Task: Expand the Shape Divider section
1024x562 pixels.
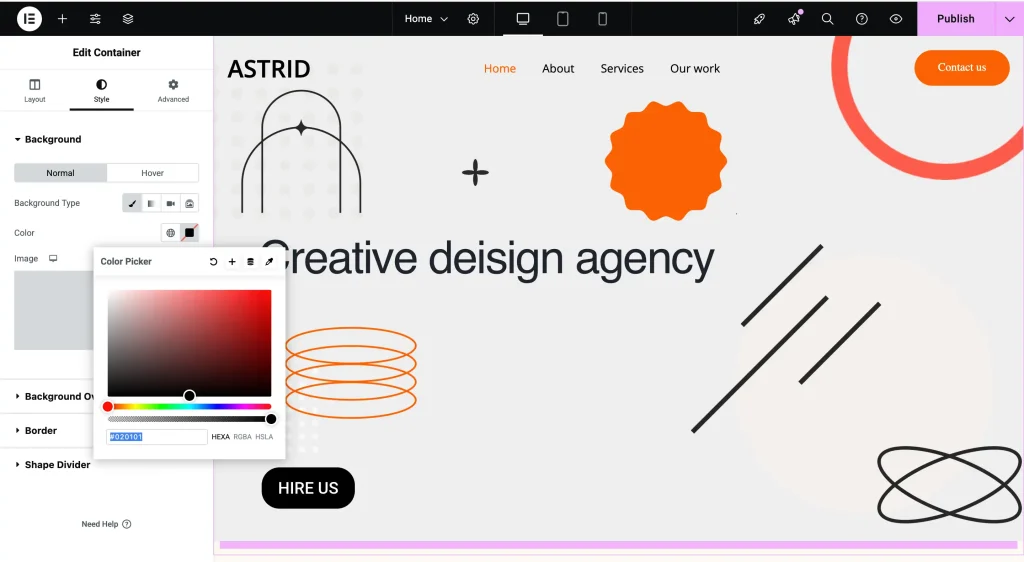Action: [x=57, y=465]
